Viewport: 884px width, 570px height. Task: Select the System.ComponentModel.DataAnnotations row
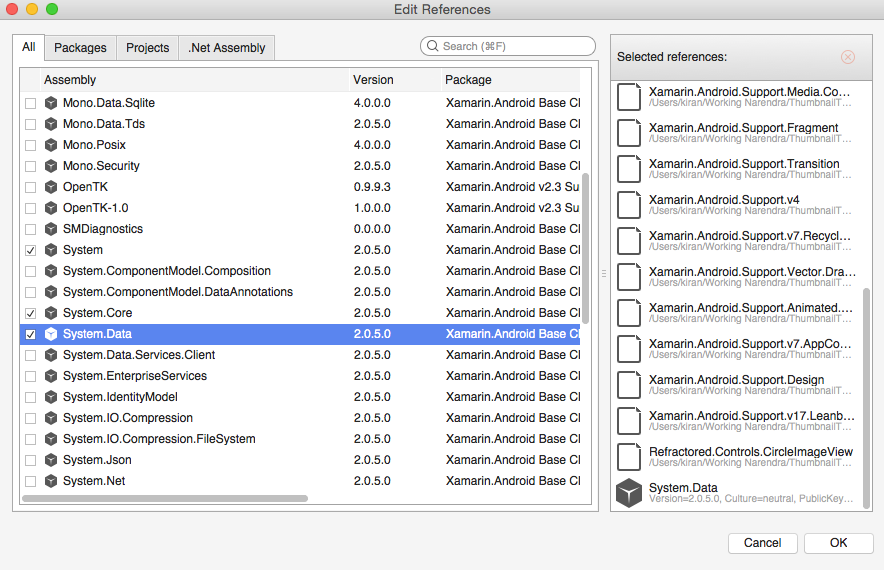coord(300,292)
